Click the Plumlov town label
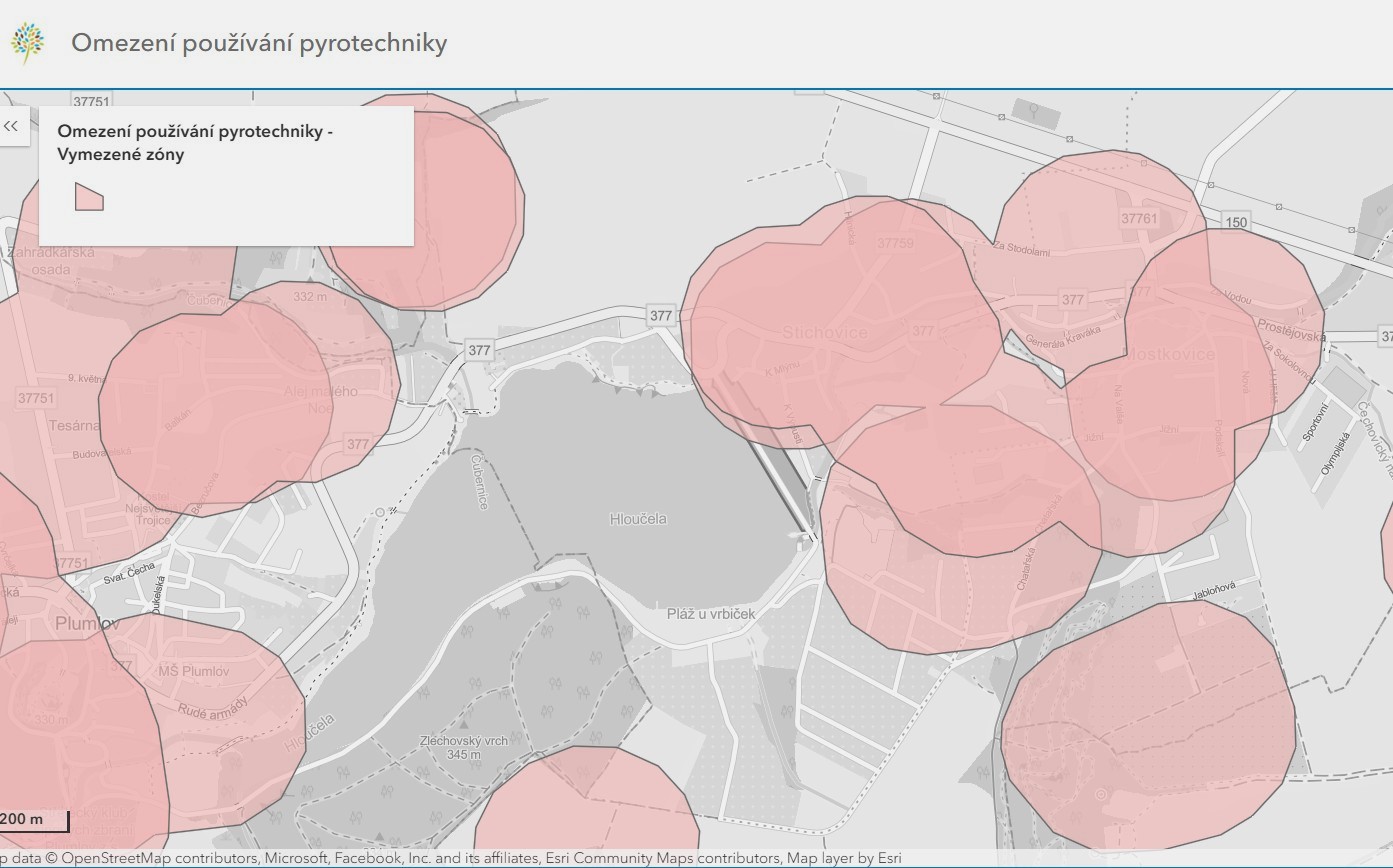 click(87, 623)
